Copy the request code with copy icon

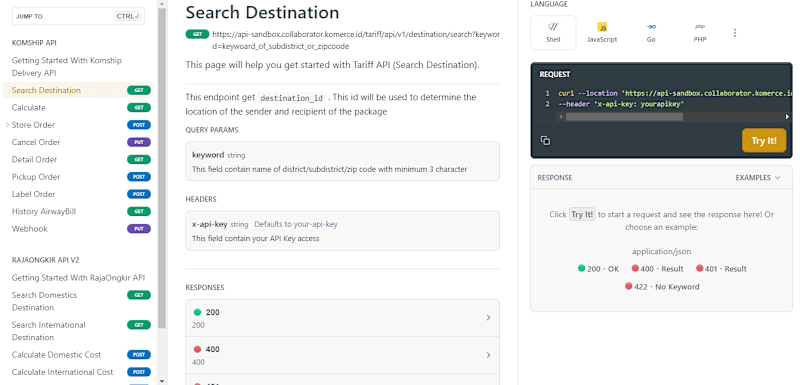(545, 140)
